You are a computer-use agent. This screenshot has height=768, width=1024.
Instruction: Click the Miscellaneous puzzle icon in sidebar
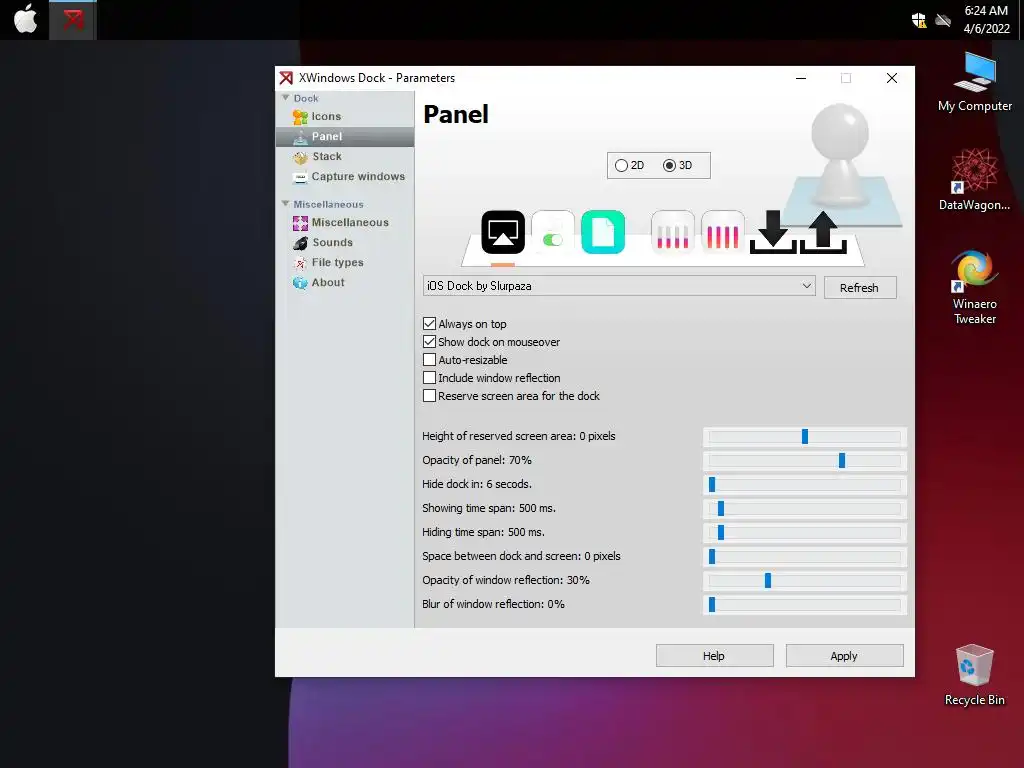click(300, 223)
